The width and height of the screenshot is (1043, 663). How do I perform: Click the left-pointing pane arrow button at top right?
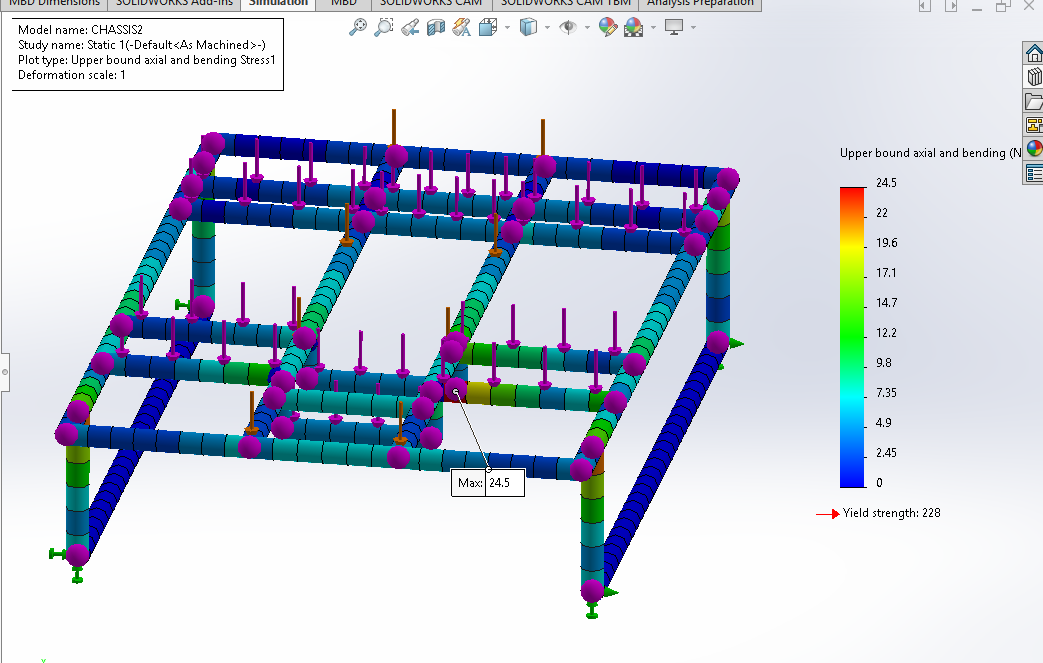tap(925, 6)
